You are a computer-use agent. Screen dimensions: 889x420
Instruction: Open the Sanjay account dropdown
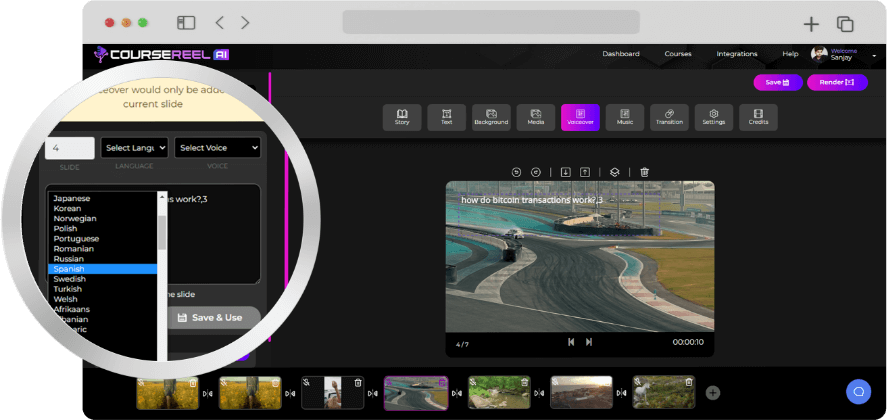(844, 54)
